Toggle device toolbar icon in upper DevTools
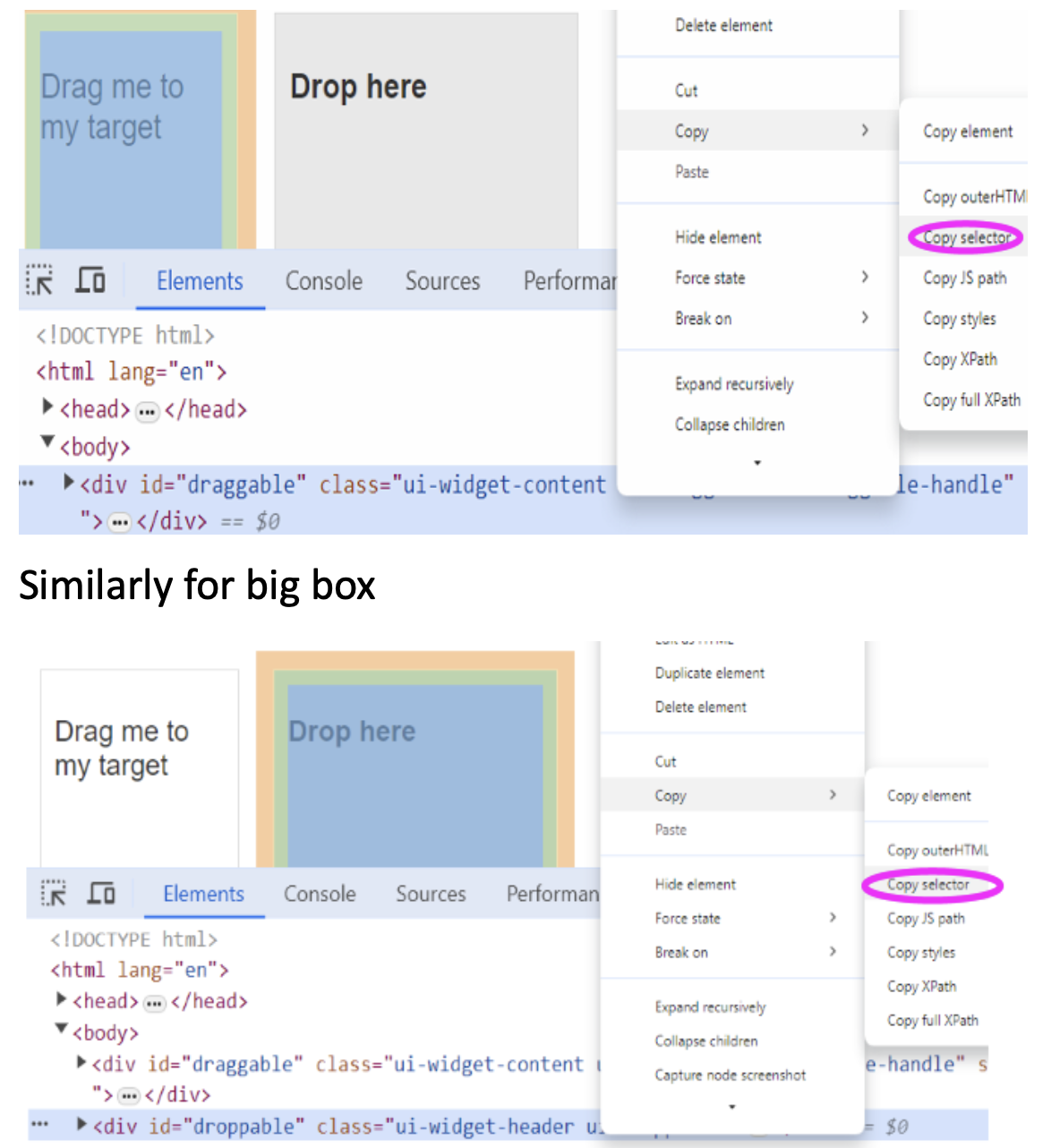This screenshot has height=1148, width=1051. pyautogui.click(x=90, y=280)
